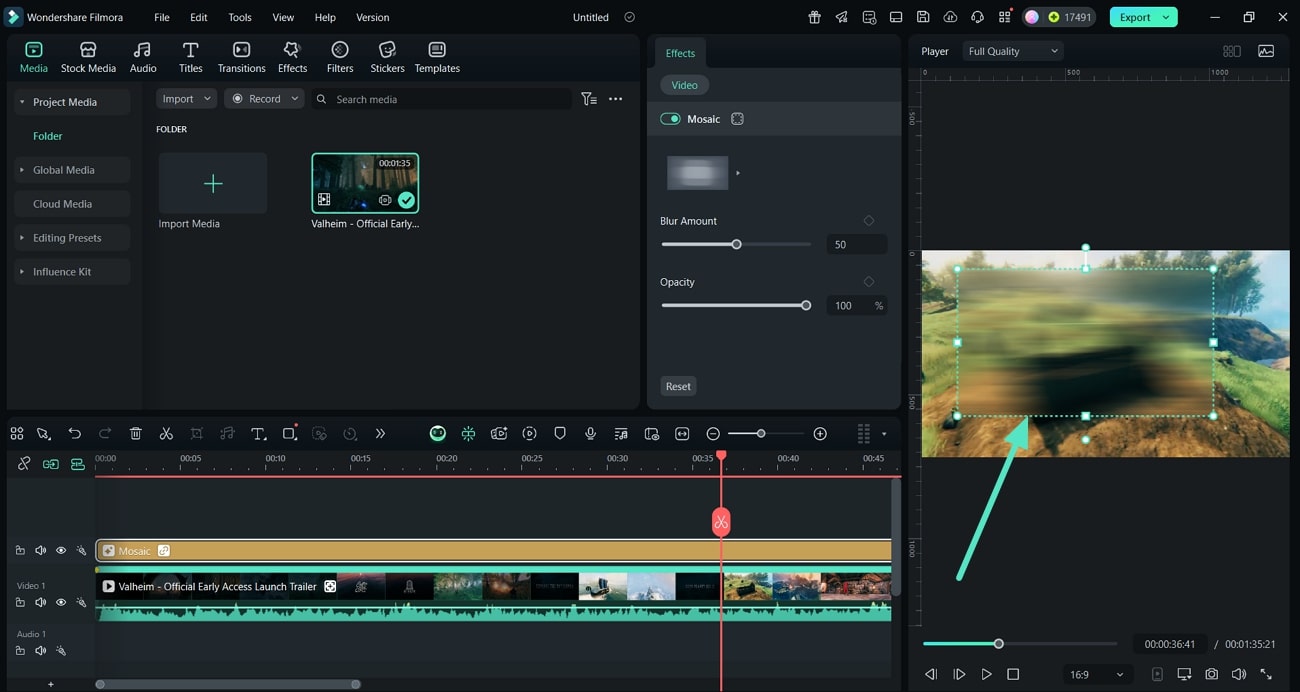Take a snapshot with the camera icon

coord(1212,674)
